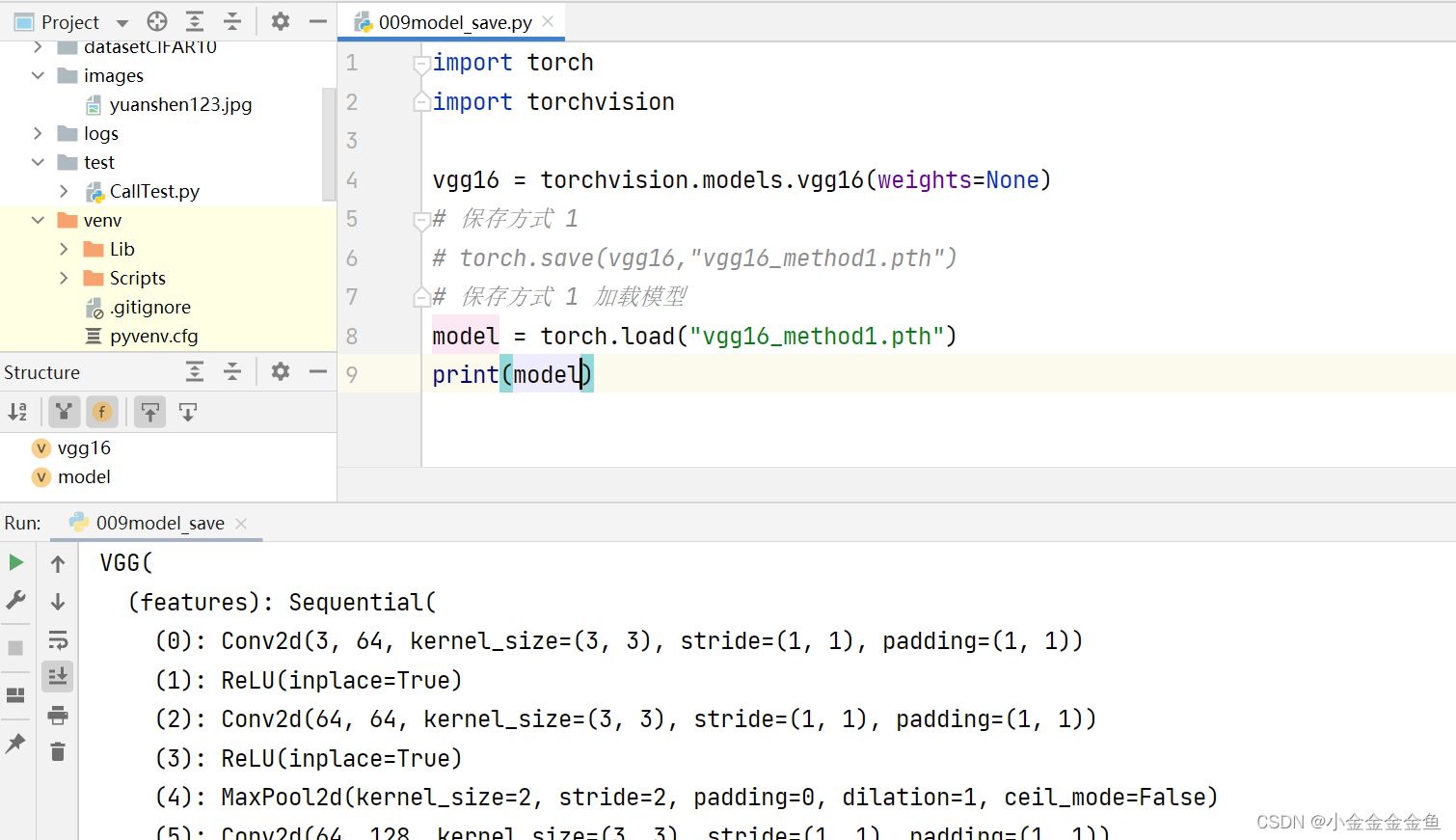Open the Project view dropdown
Image resolution: width=1456 pixels, height=840 pixels.
point(122,22)
